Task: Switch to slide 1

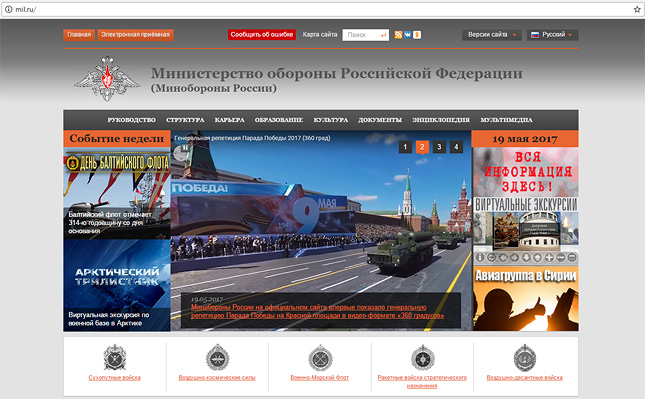Action: pyautogui.click(x=405, y=147)
